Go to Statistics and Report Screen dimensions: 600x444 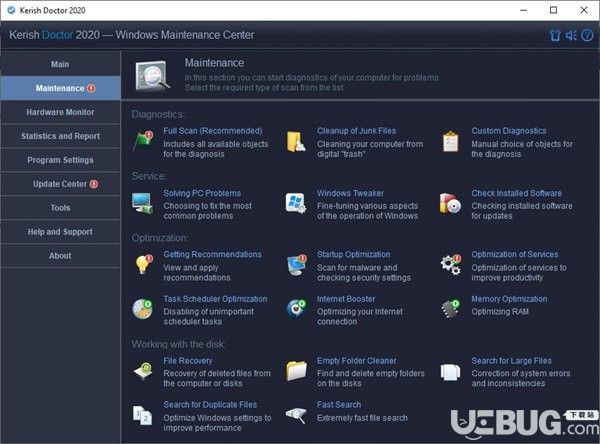[x=60, y=136]
